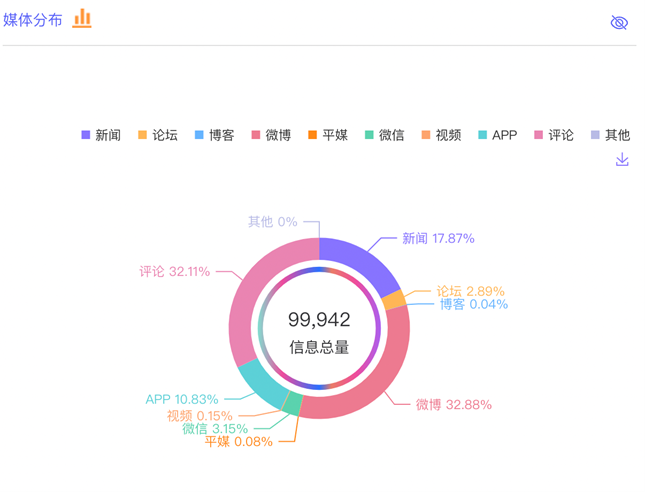Click the 评论 legend pink marker
The height and width of the screenshot is (492, 645).
pyautogui.click(x=539, y=135)
